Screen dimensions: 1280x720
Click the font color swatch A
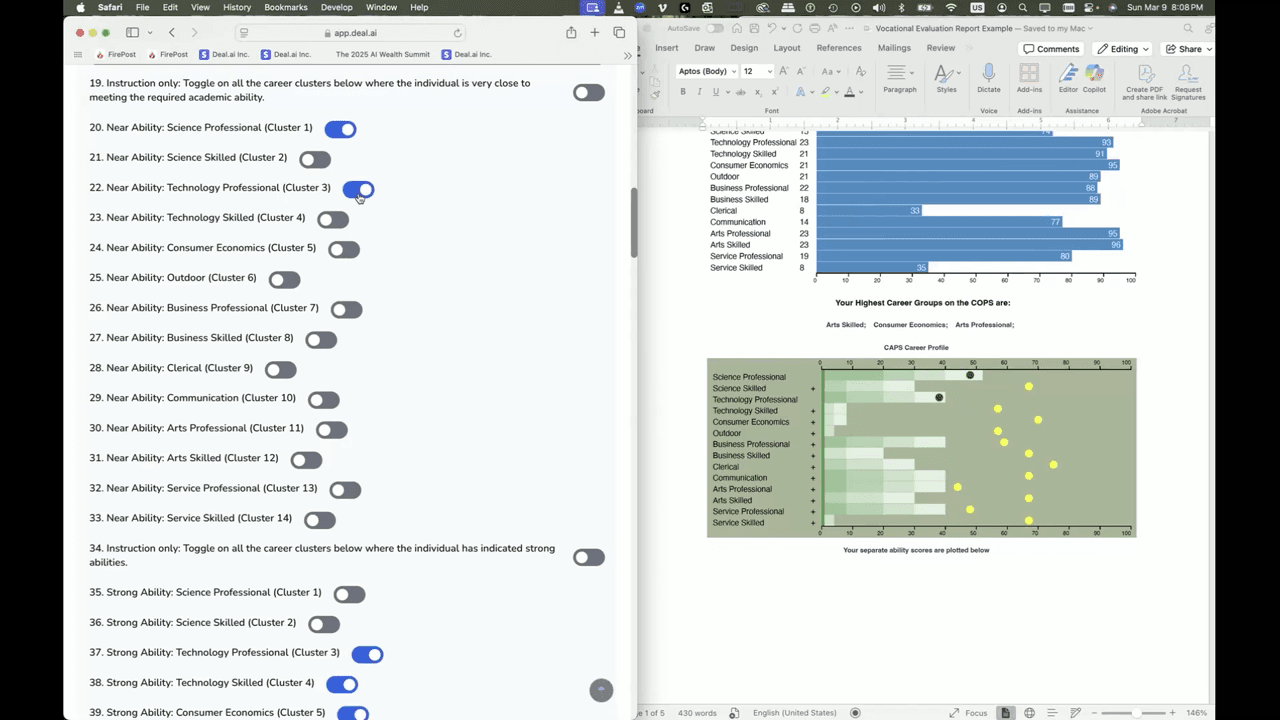coord(849,92)
